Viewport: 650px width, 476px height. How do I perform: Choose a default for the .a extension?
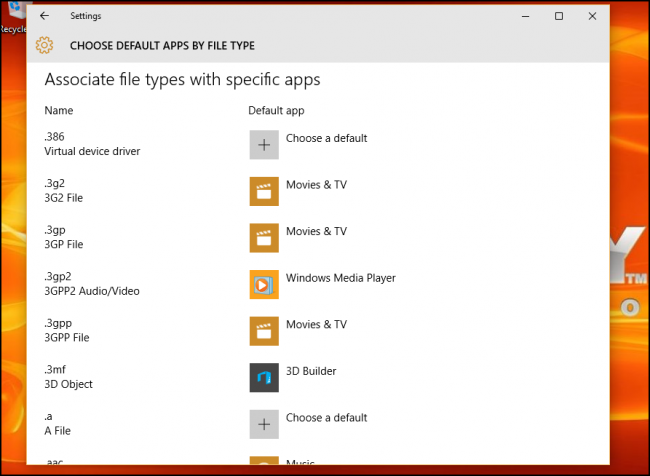click(x=326, y=418)
